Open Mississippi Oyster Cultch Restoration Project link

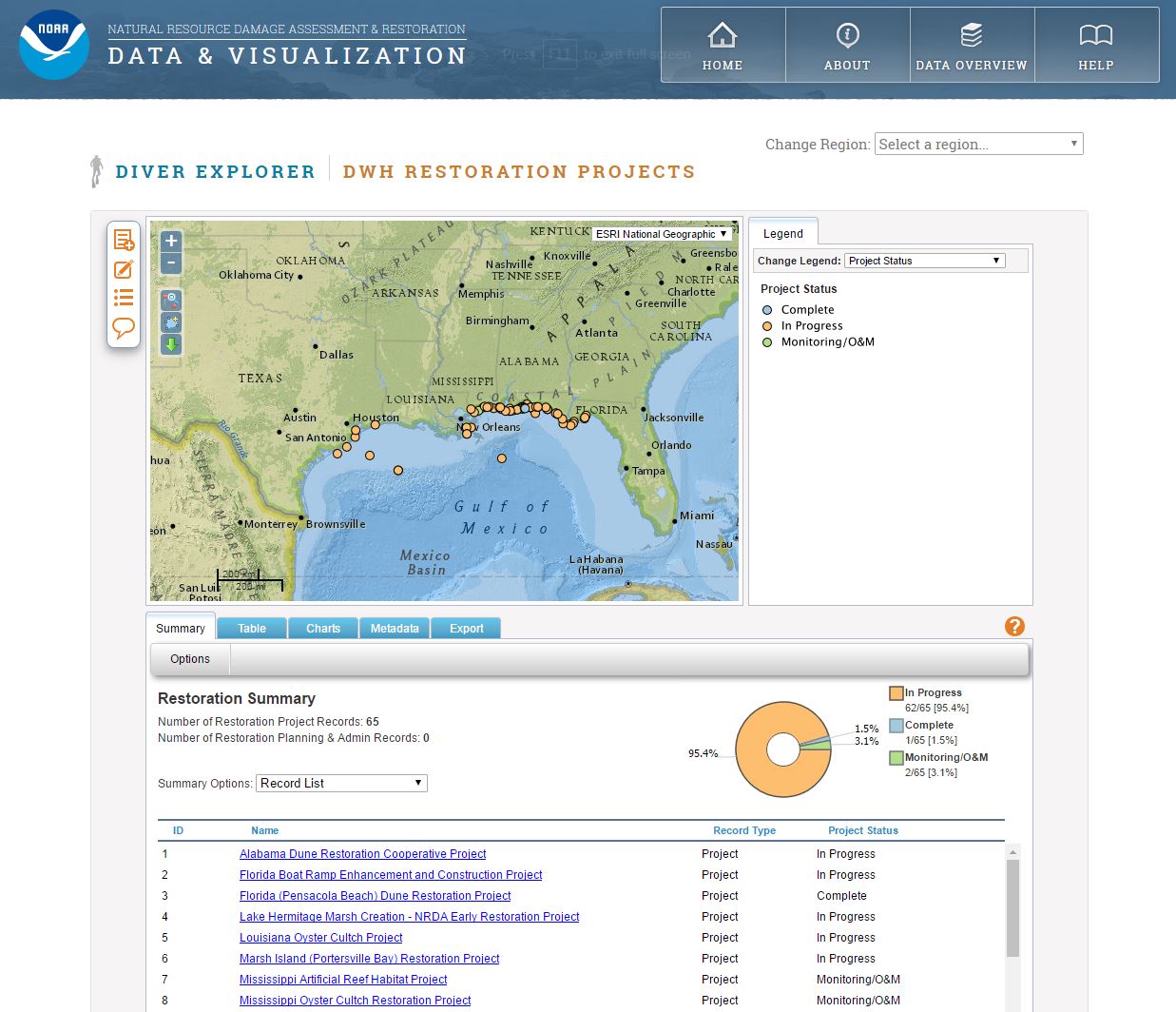[355, 1001]
